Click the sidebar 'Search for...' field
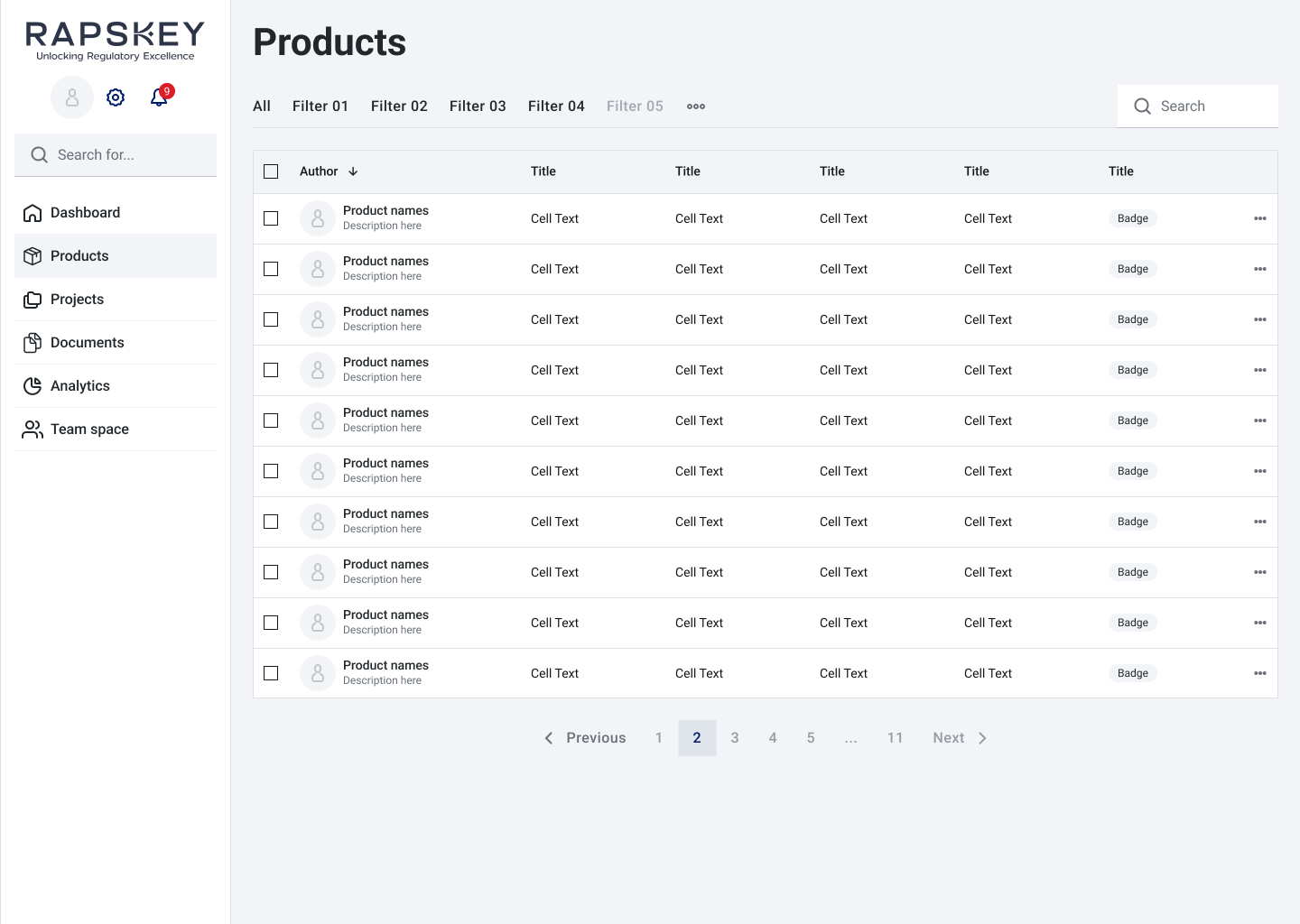Image resolution: width=1300 pixels, height=924 pixels. coord(126,155)
